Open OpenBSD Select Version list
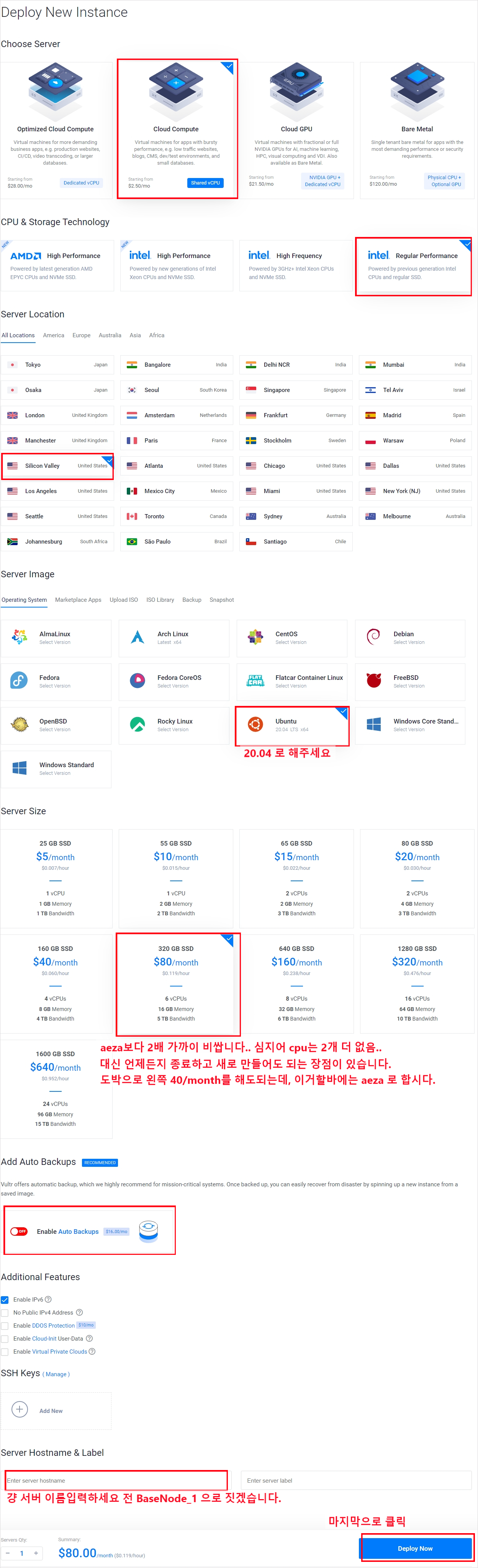Image resolution: width=478 pixels, height=1568 pixels. 55,729
